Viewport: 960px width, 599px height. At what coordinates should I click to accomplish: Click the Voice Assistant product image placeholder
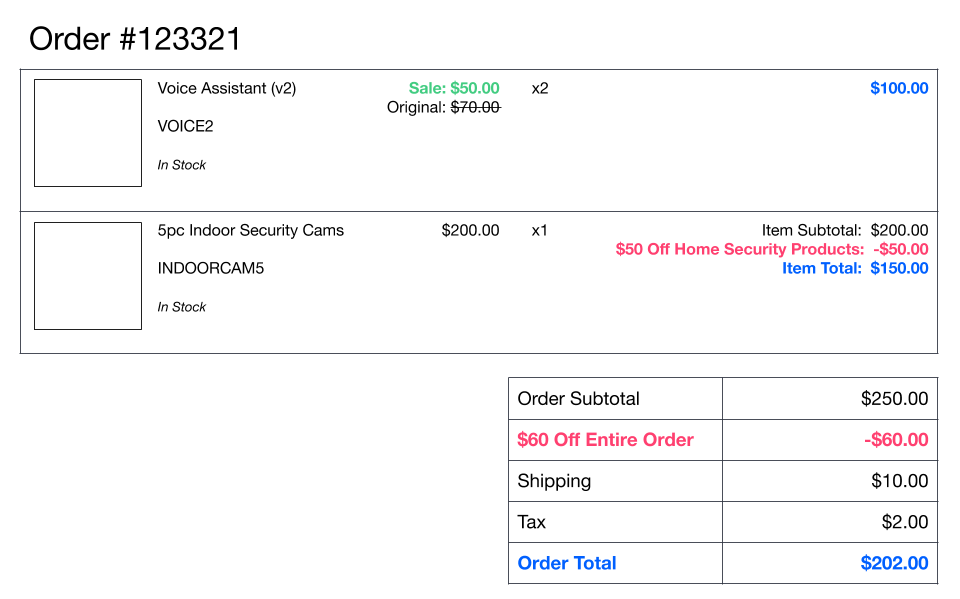click(88, 133)
